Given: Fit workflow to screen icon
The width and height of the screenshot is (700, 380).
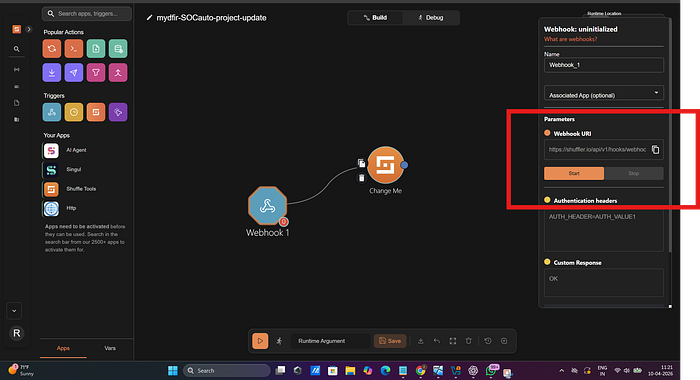Looking at the screenshot, I should click(x=453, y=341).
